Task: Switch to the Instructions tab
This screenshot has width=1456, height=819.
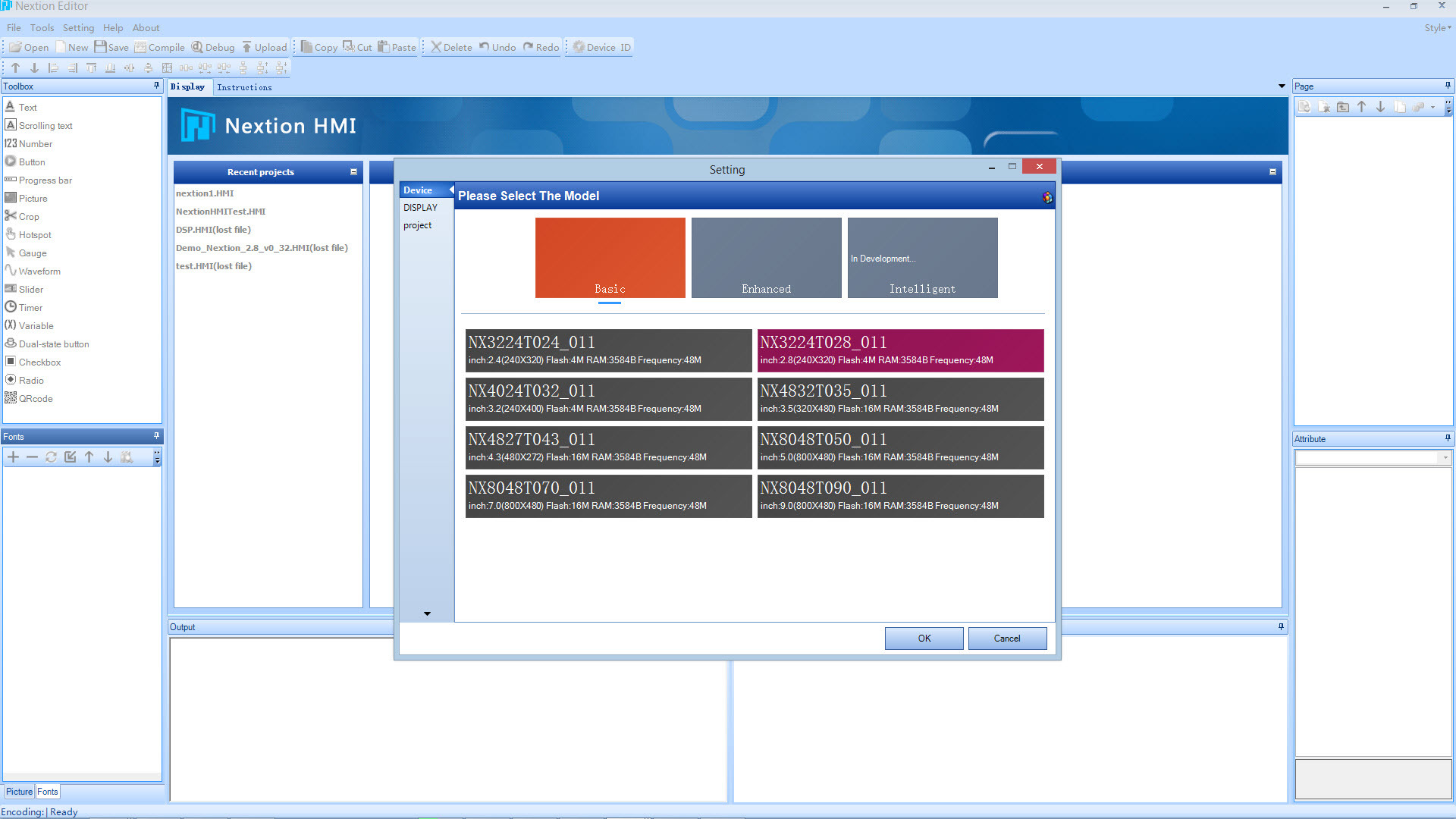Action: point(244,87)
